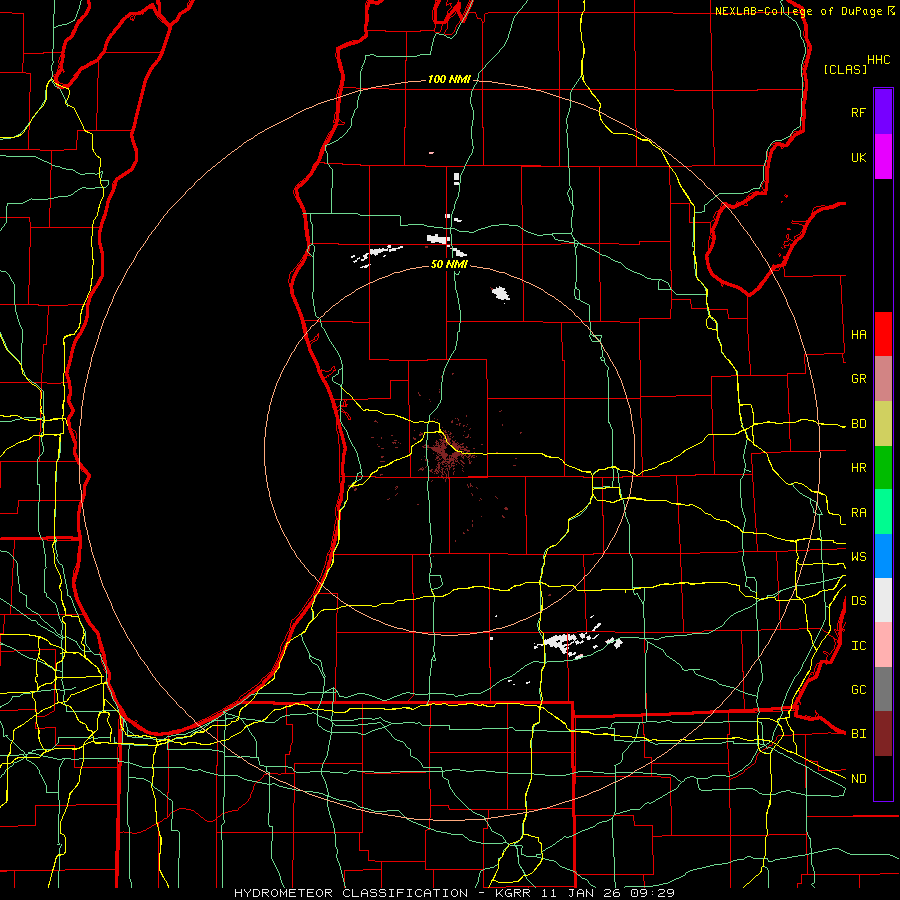Click the 11 JAN 26 date stamp

coord(581,893)
